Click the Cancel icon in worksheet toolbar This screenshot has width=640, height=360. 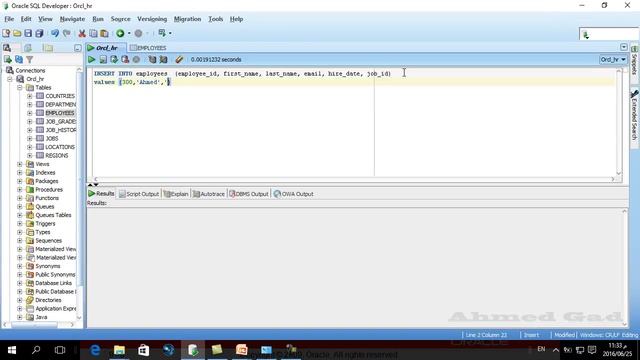[136, 60]
